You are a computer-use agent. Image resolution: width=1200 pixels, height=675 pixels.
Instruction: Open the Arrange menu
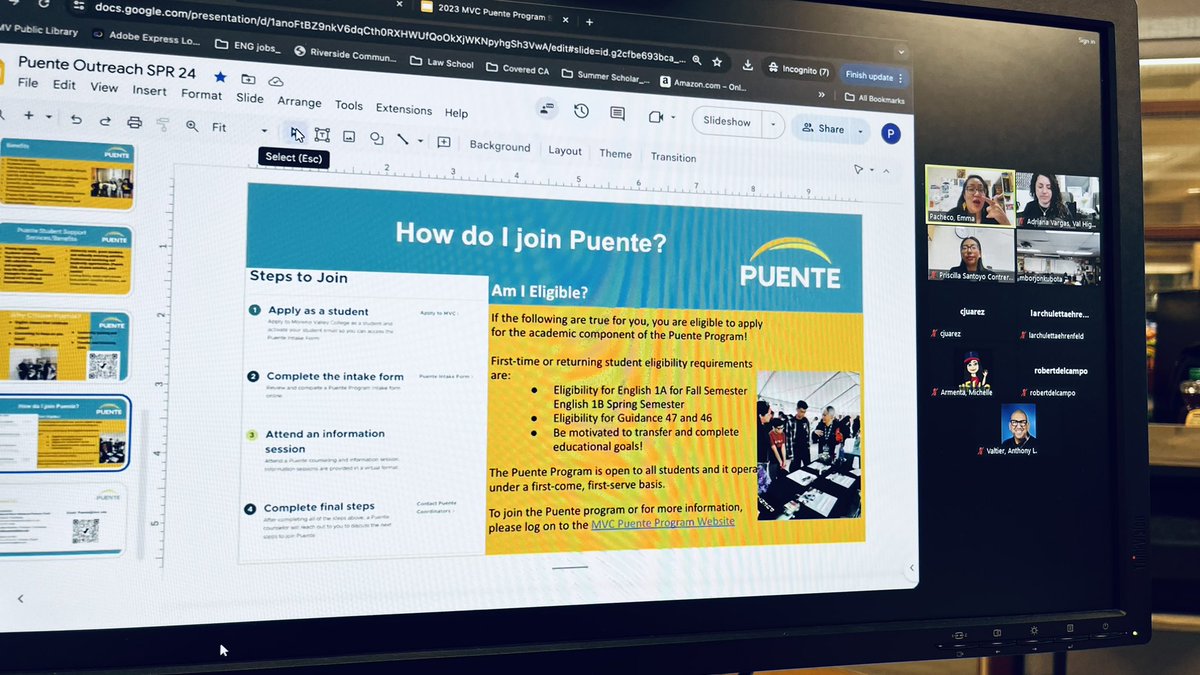300,101
